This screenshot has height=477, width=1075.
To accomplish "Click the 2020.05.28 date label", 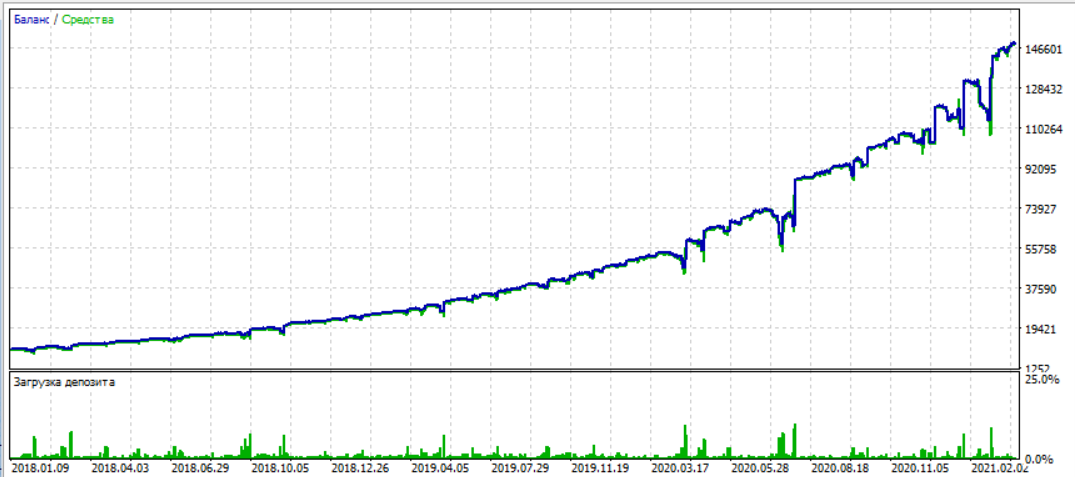I will 761,469.
